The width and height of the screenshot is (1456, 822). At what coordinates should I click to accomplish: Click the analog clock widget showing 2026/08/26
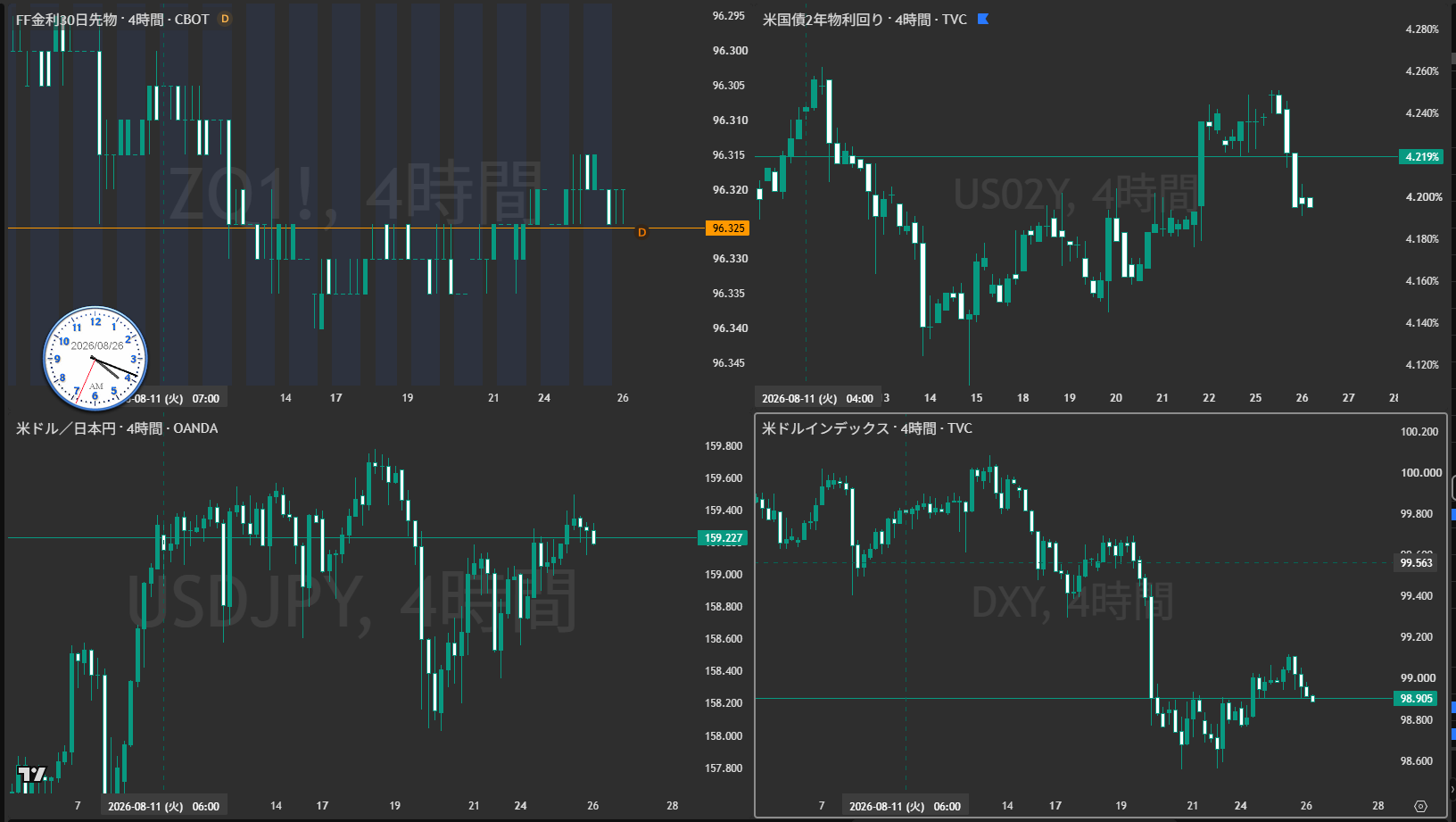coord(95,359)
